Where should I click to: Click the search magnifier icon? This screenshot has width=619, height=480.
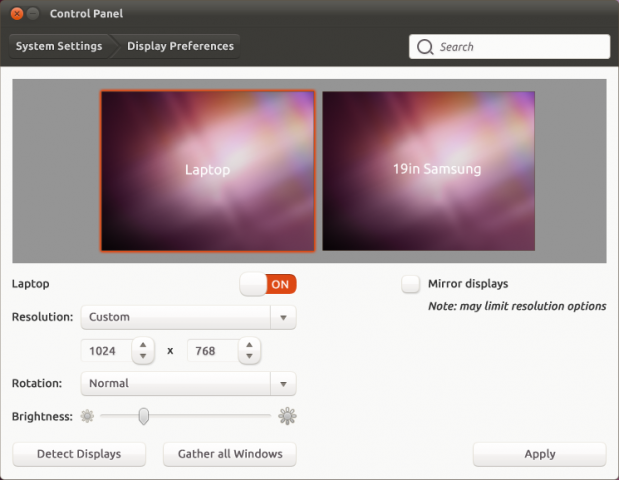[425, 47]
